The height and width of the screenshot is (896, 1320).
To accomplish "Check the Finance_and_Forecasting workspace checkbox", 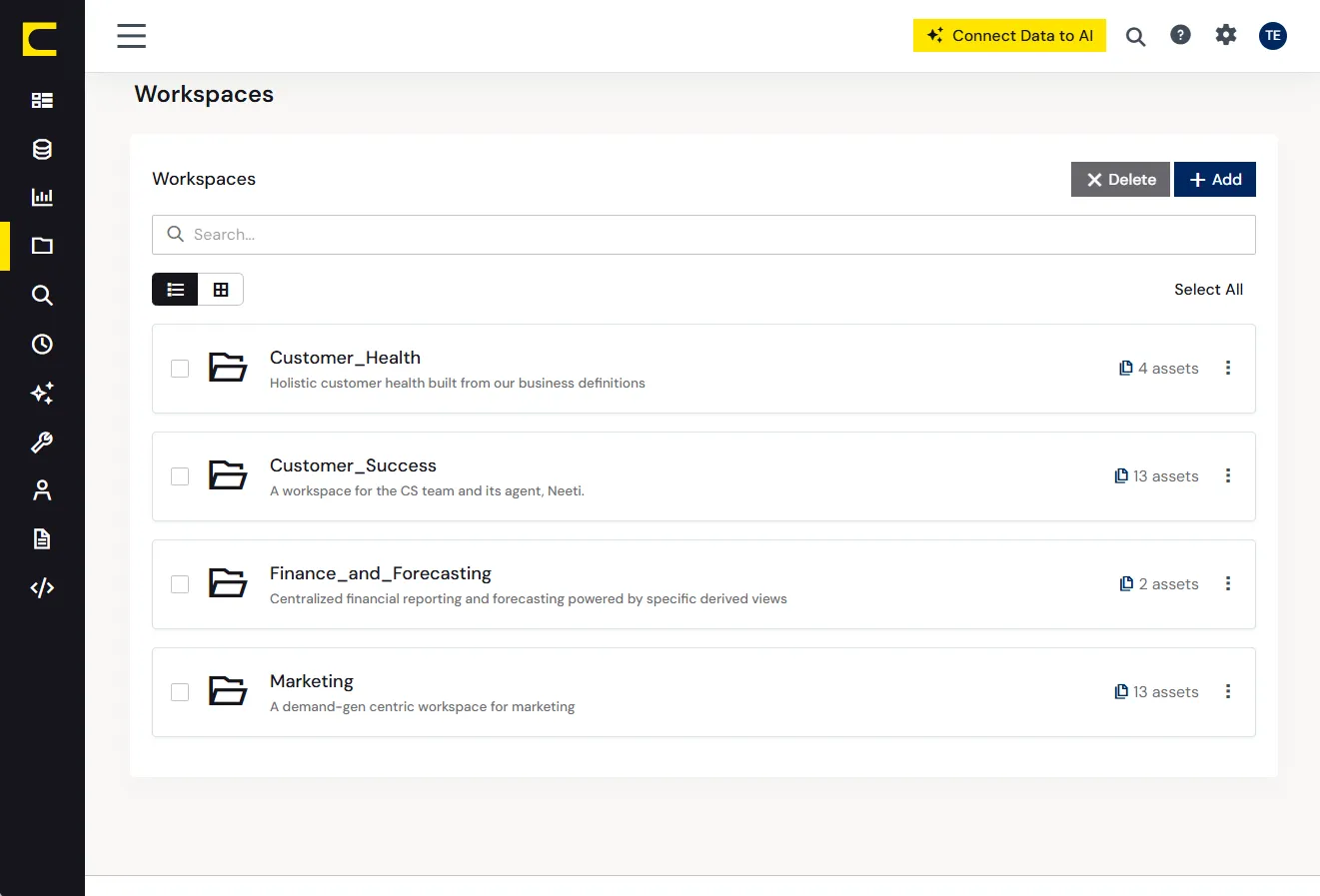I will tap(180, 584).
